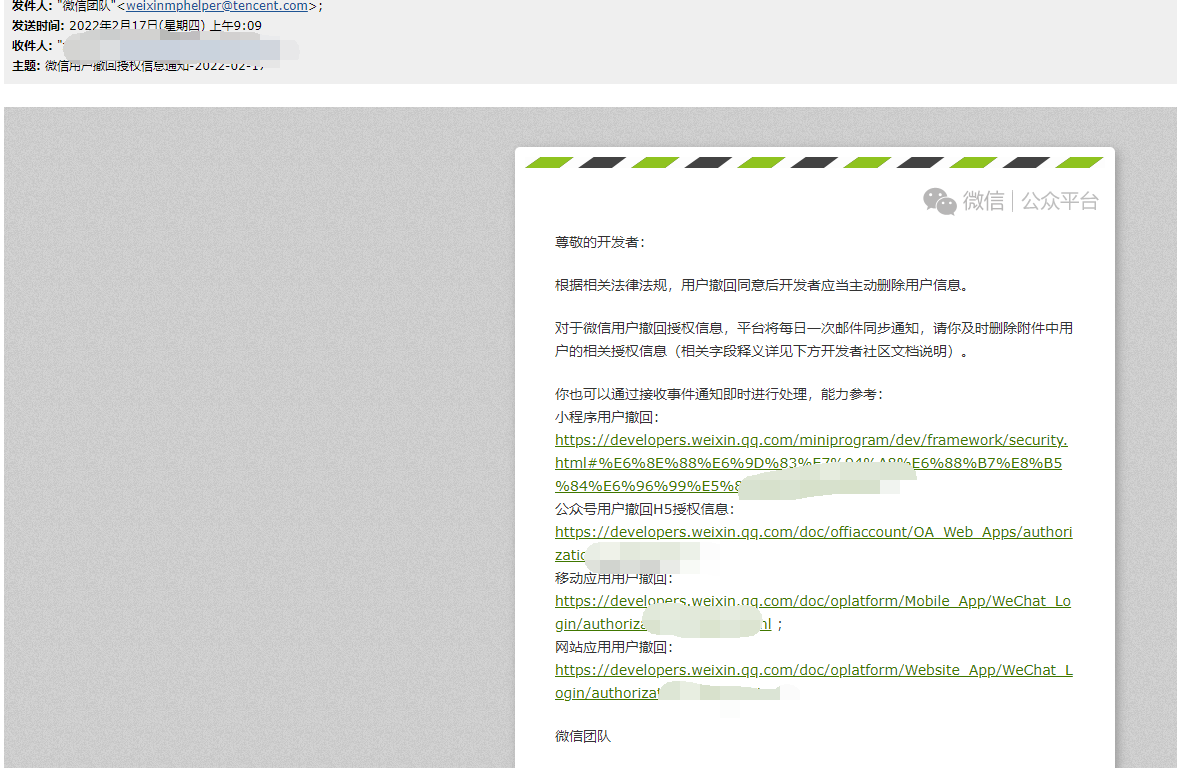Click the send time 2022年2月17日 text

165,26
